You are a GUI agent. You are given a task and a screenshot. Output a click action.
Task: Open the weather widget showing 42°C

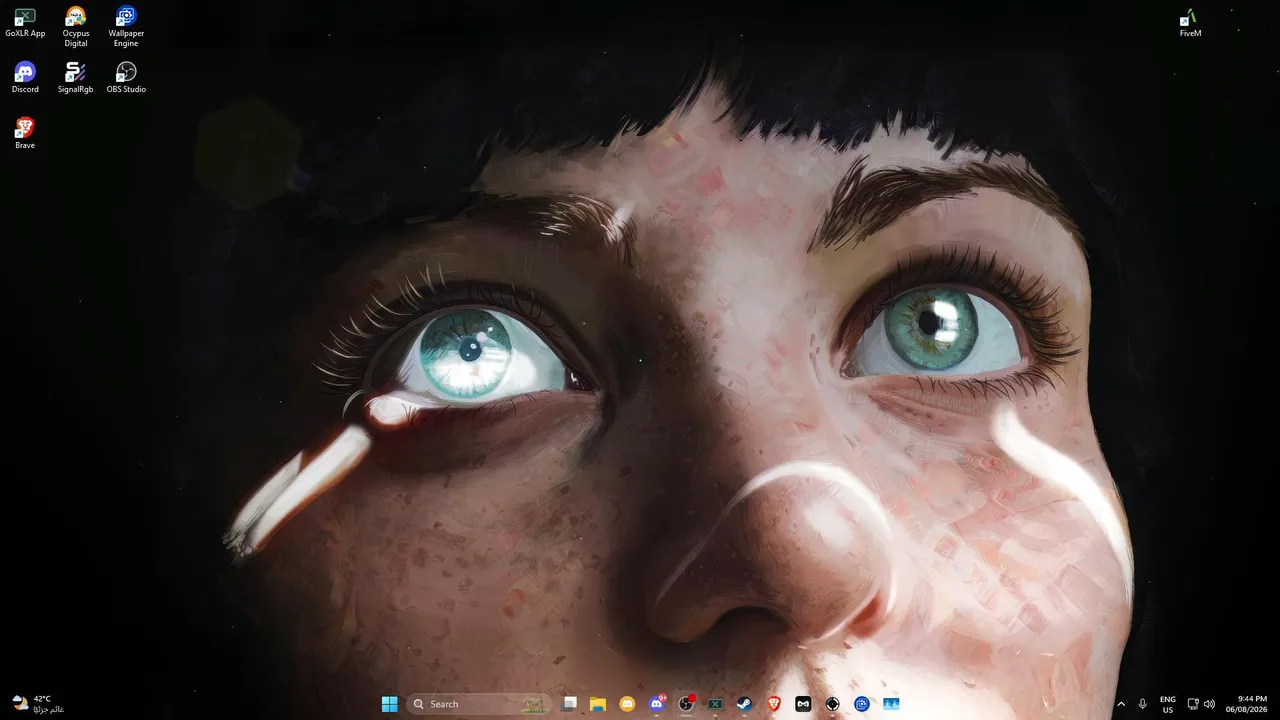[38, 704]
